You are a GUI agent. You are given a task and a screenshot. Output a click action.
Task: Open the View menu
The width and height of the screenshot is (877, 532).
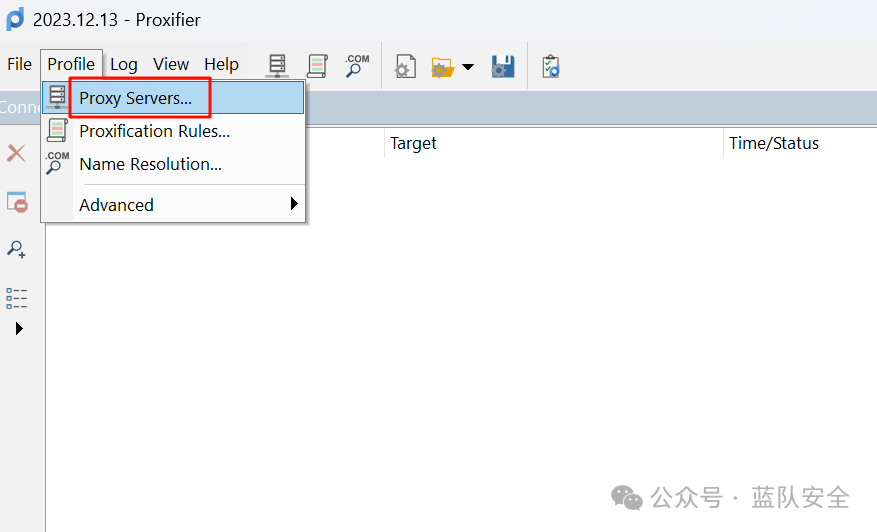click(x=171, y=64)
